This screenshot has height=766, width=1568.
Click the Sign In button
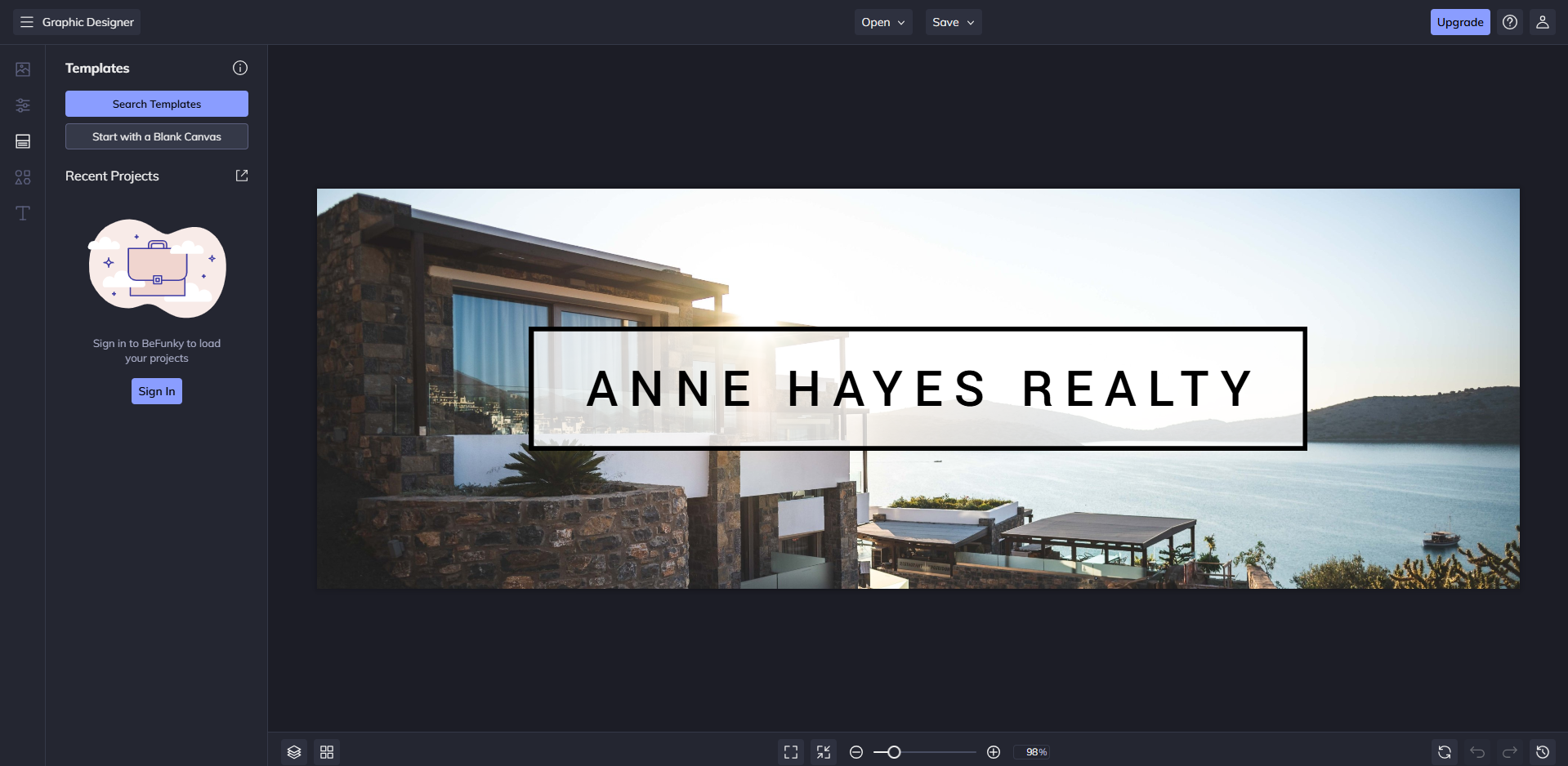point(156,391)
